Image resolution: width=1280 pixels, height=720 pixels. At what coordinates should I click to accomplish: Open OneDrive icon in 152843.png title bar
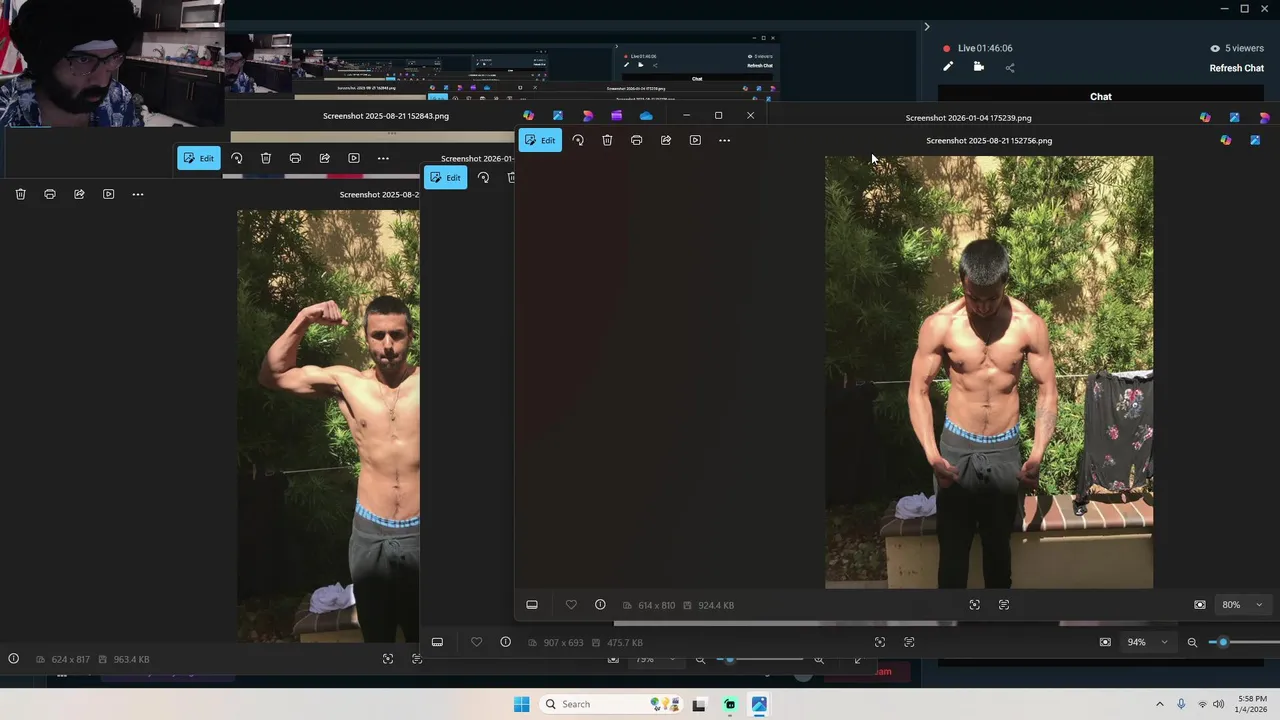click(646, 116)
